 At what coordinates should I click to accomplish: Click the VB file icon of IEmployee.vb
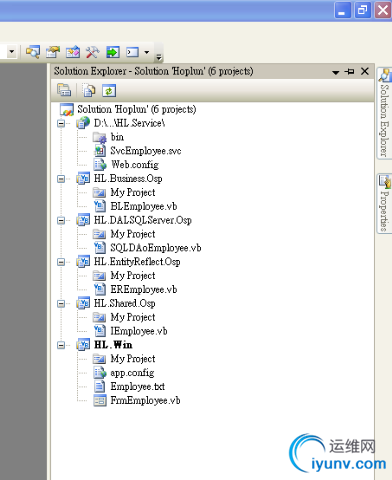100,331
